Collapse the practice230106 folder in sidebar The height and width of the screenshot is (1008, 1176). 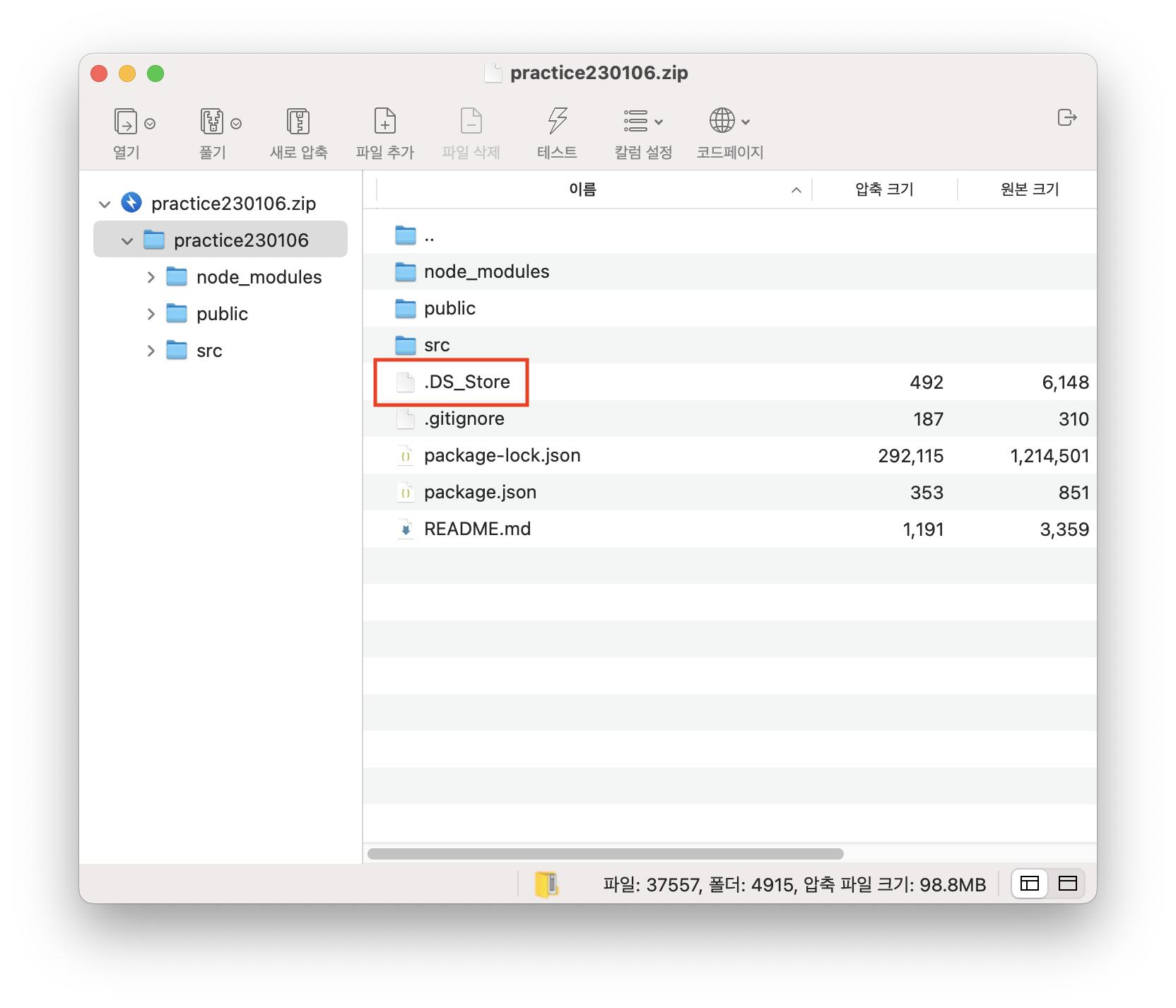coord(127,241)
